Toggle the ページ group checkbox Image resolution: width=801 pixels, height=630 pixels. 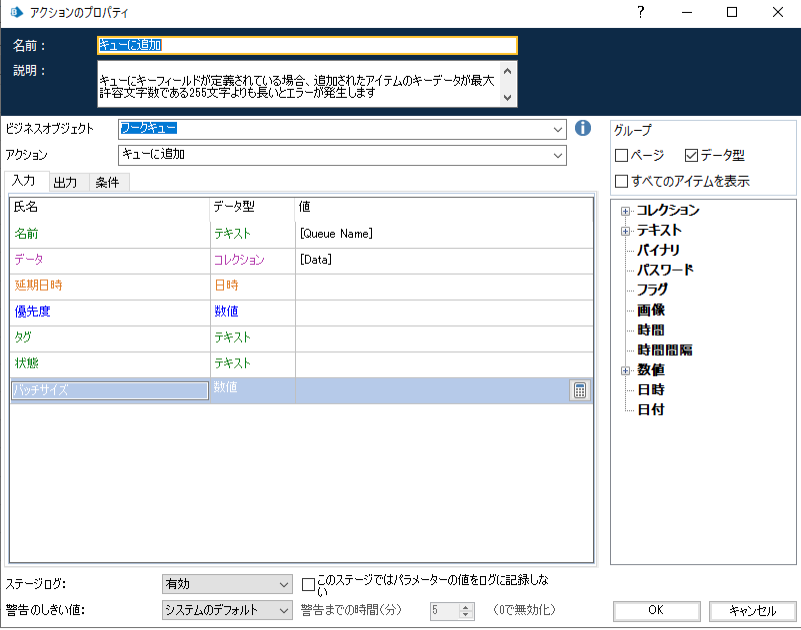[621, 155]
